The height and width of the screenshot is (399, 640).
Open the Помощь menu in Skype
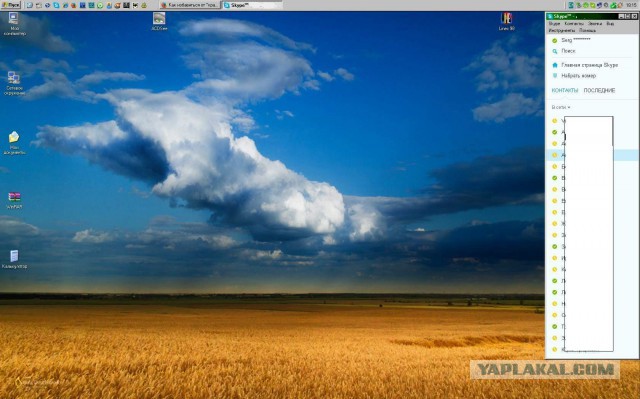coord(587,31)
